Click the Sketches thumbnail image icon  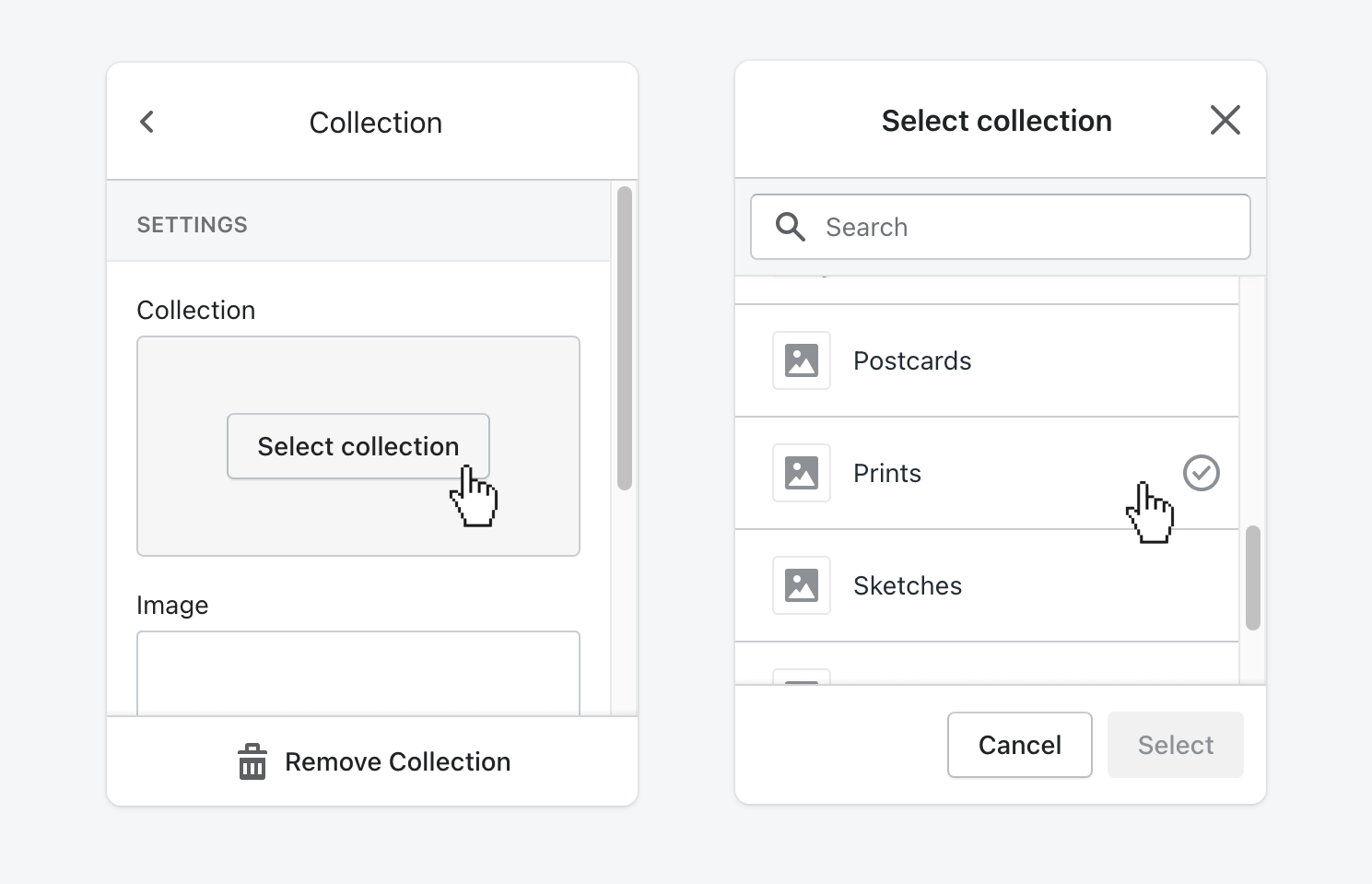tap(802, 585)
